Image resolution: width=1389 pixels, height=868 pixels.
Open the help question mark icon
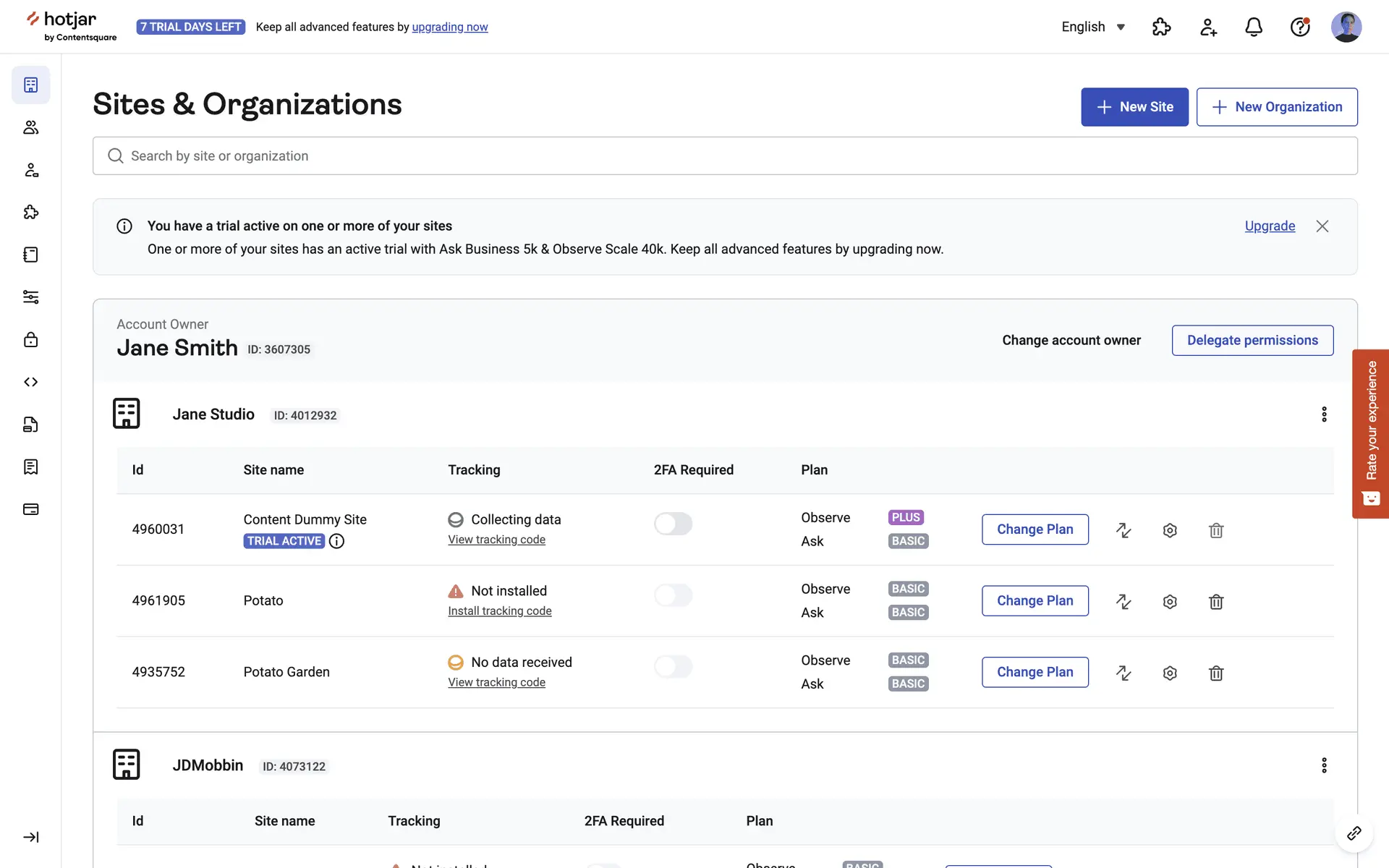1300,27
